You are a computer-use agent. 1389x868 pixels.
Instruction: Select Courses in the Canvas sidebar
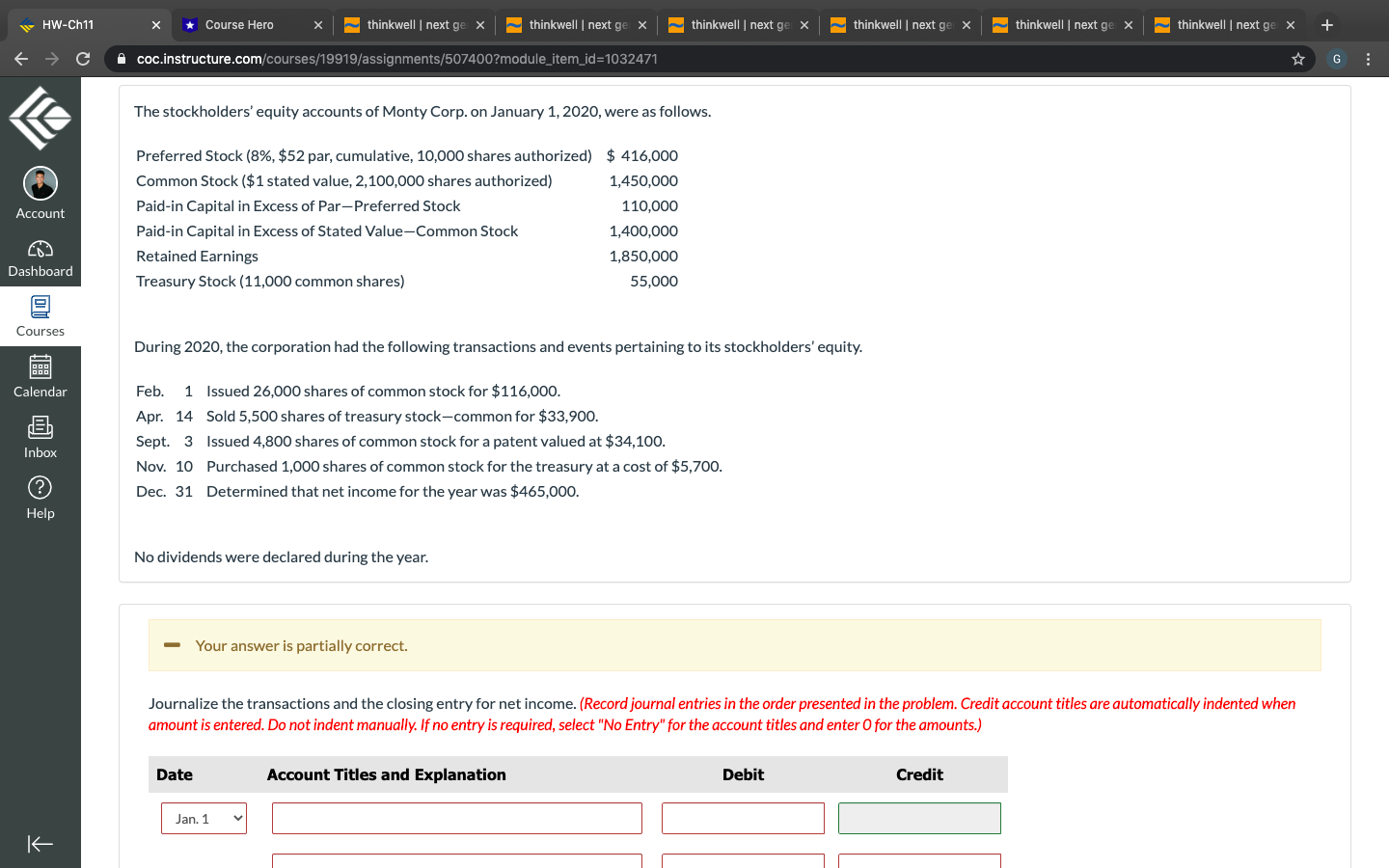point(40,315)
